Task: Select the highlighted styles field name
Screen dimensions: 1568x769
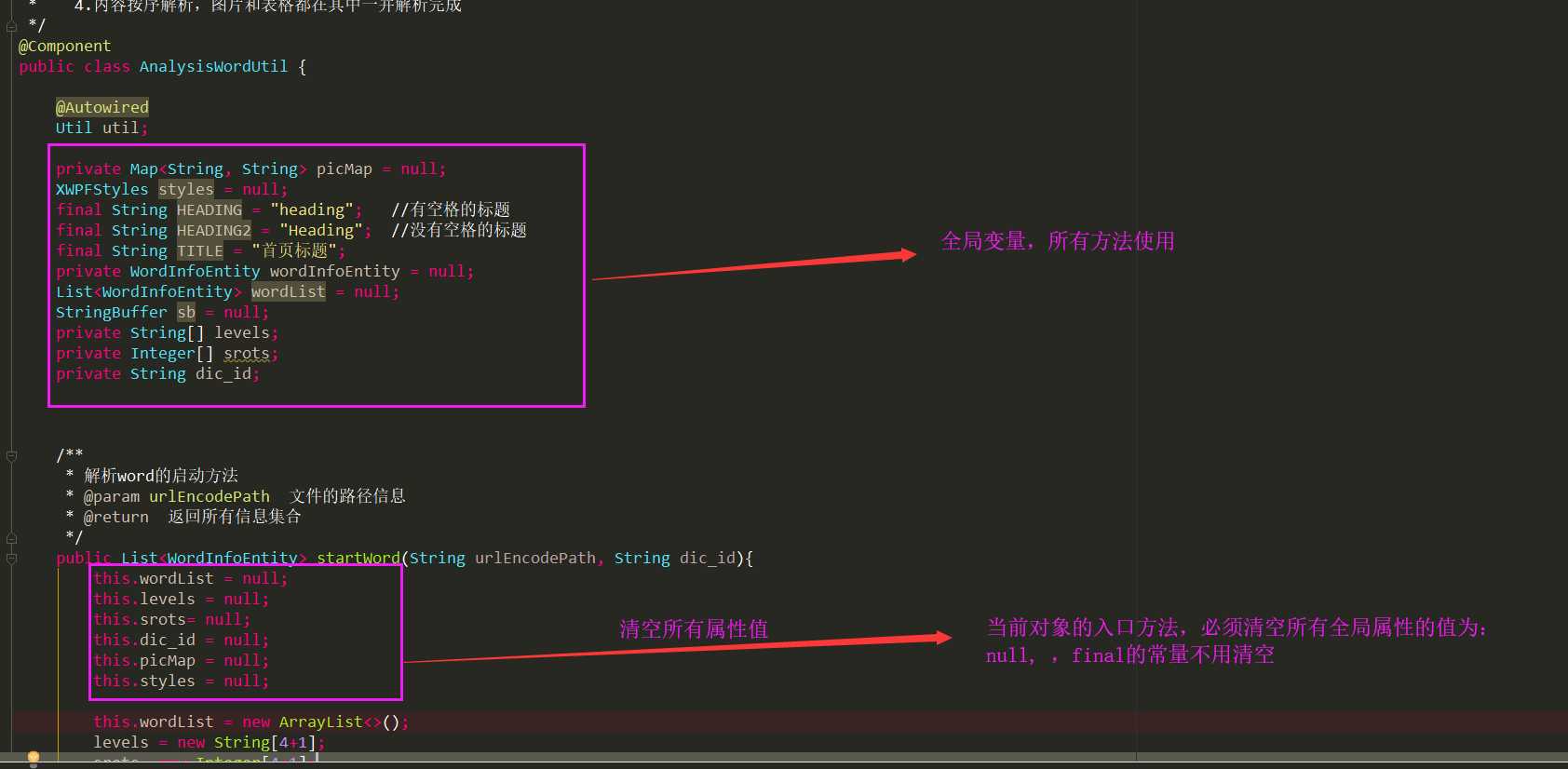Action: click(x=185, y=189)
